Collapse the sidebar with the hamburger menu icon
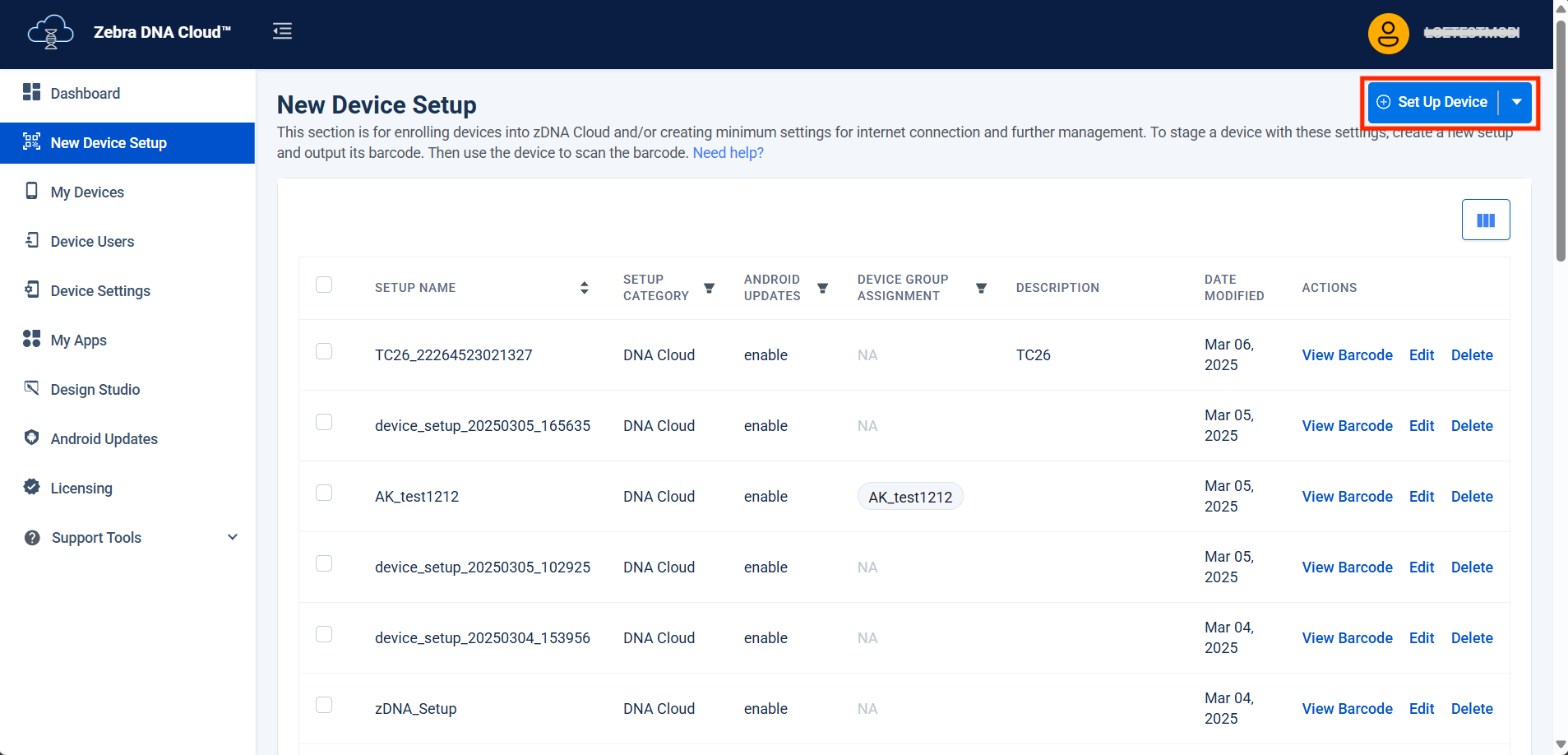The image size is (1568, 755). pos(282,31)
